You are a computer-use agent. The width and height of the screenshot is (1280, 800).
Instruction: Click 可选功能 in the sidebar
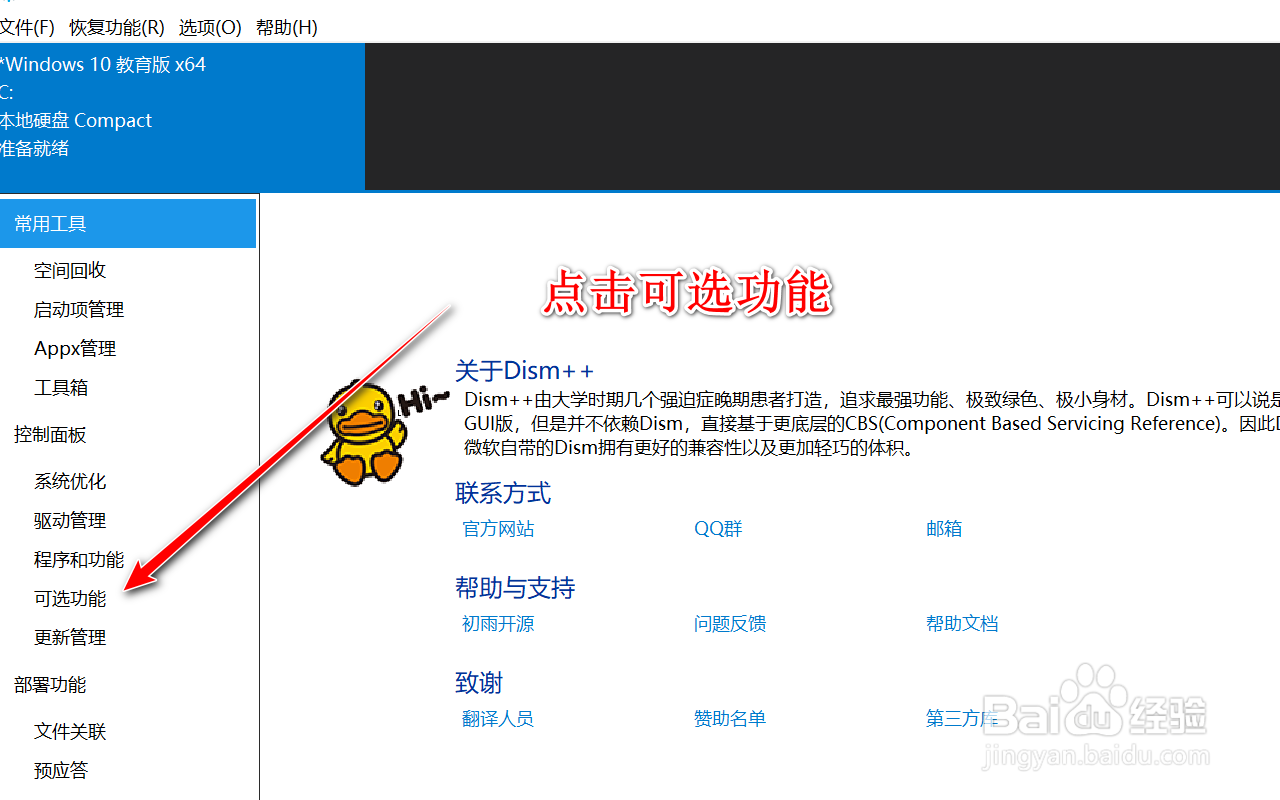point(70,598)
